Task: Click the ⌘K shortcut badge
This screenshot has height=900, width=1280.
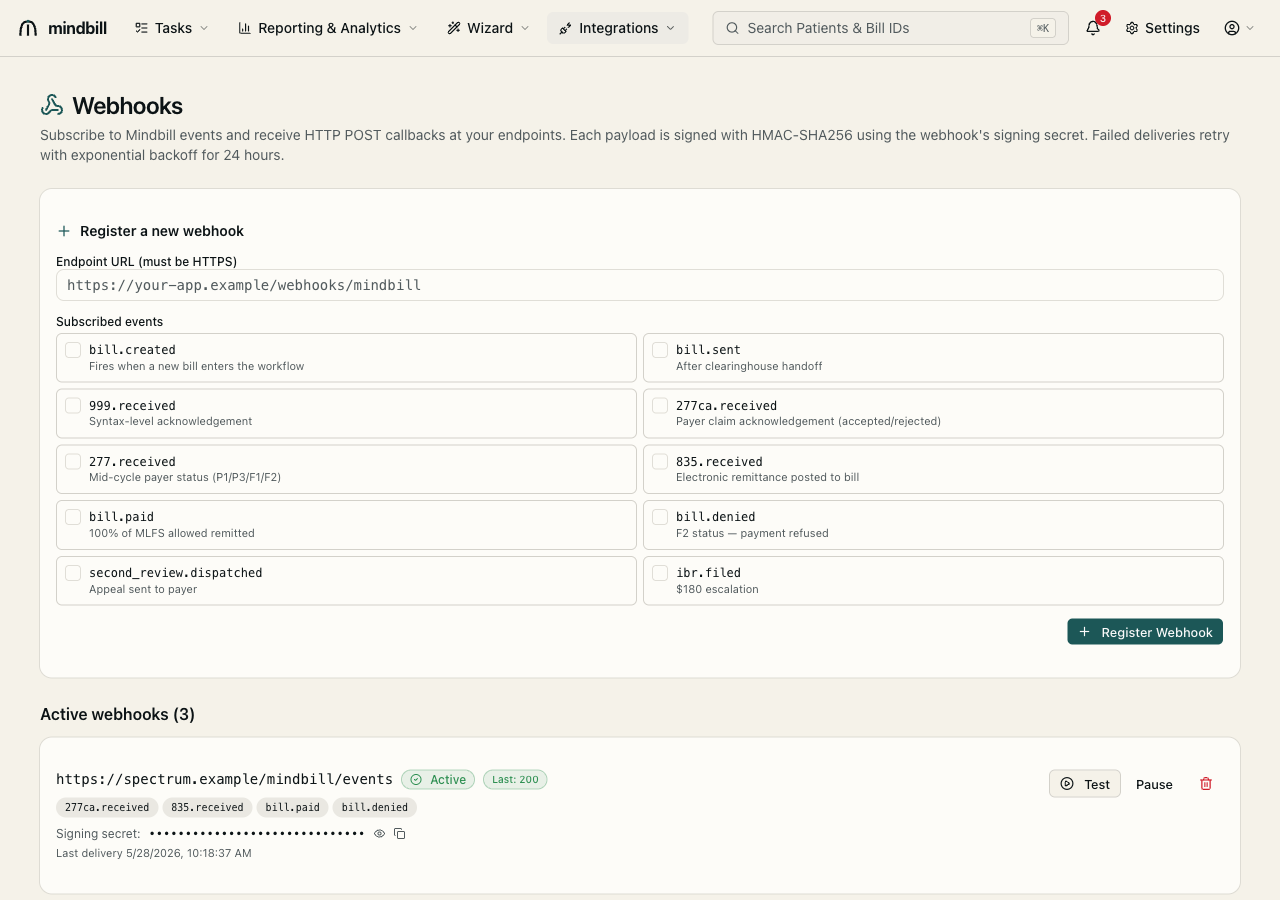Action: pos(1043,28)
